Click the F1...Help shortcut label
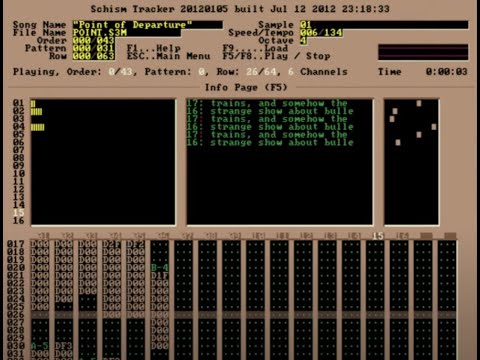 pyautogui.click(x=154, y=48)
